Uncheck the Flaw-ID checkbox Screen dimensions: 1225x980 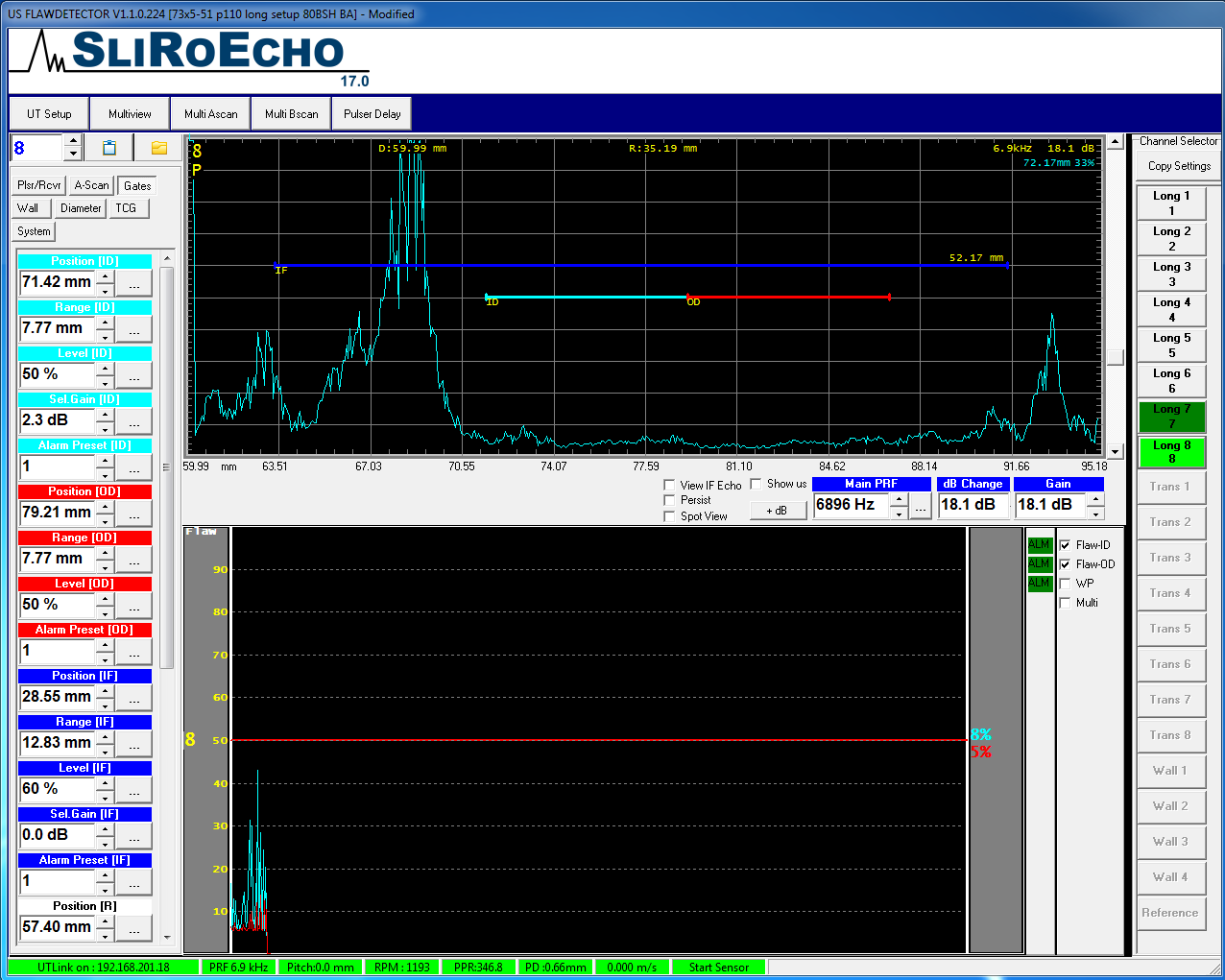1065,545
